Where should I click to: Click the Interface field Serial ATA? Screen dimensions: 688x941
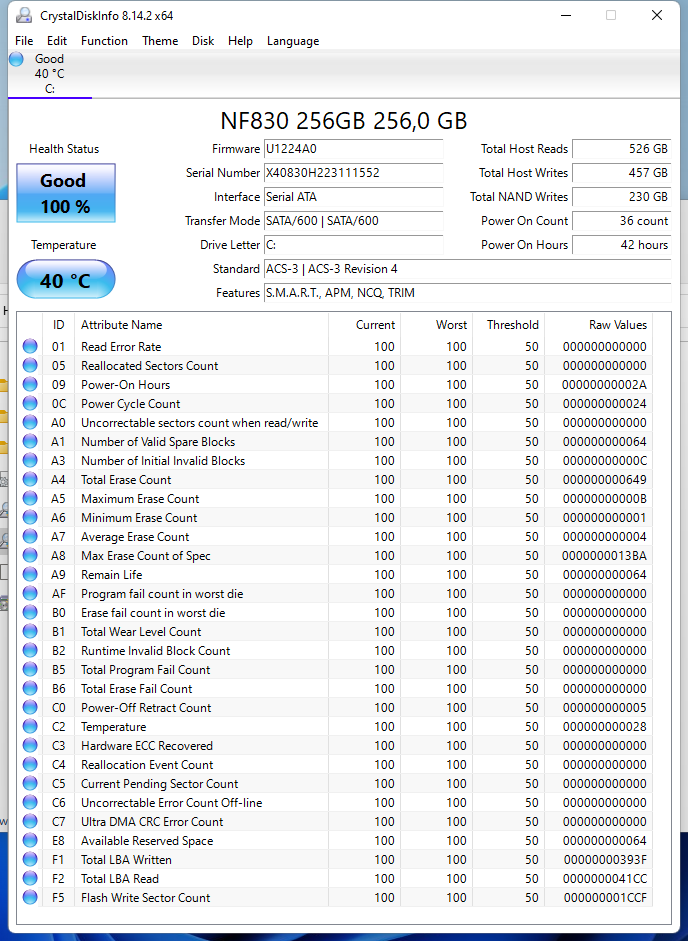354,197
